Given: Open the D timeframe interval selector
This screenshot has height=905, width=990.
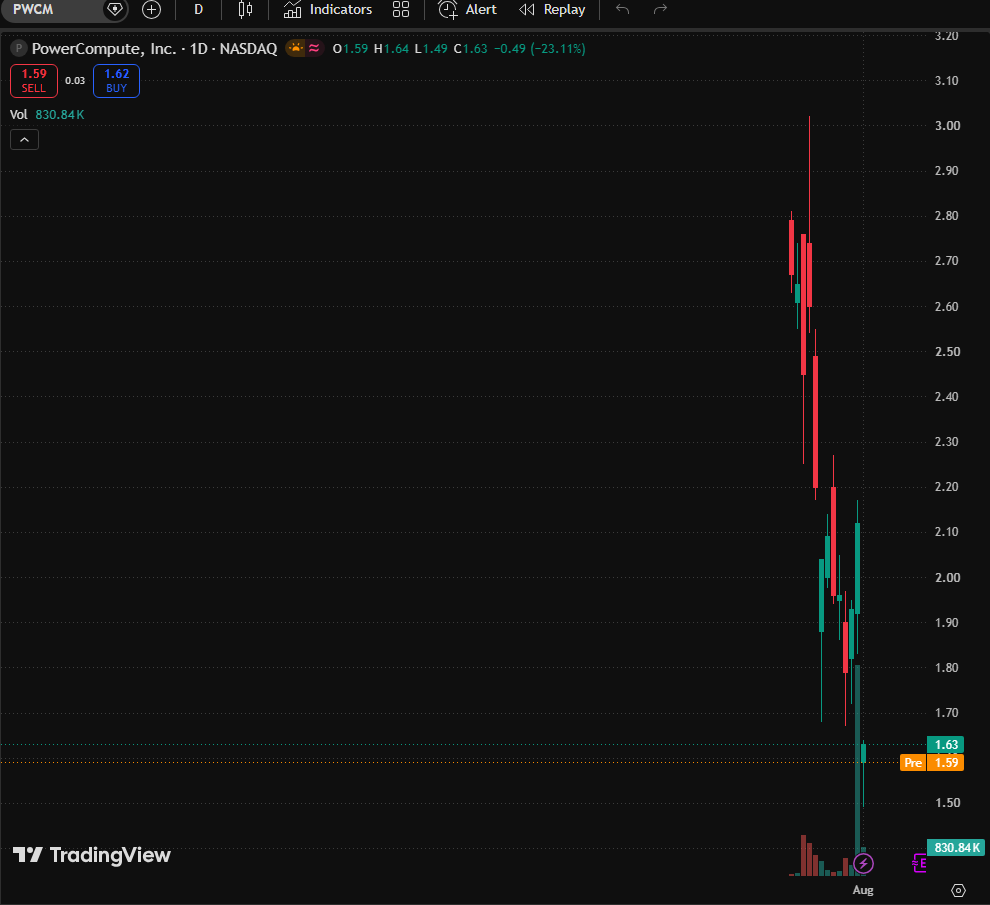Looking at the screenshot, I should [198, 9].
